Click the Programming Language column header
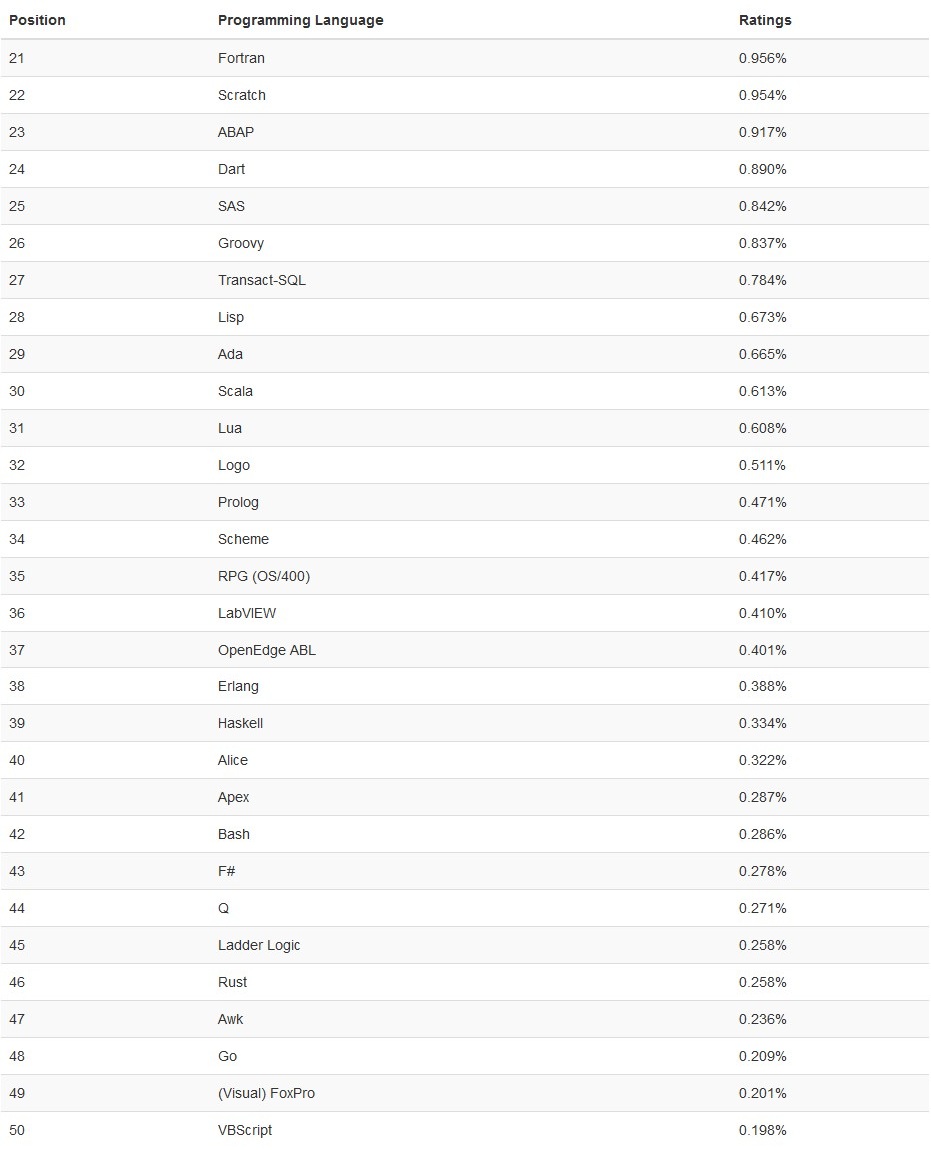The width and height of the screenshot is (931, 1150). (300, 20)
